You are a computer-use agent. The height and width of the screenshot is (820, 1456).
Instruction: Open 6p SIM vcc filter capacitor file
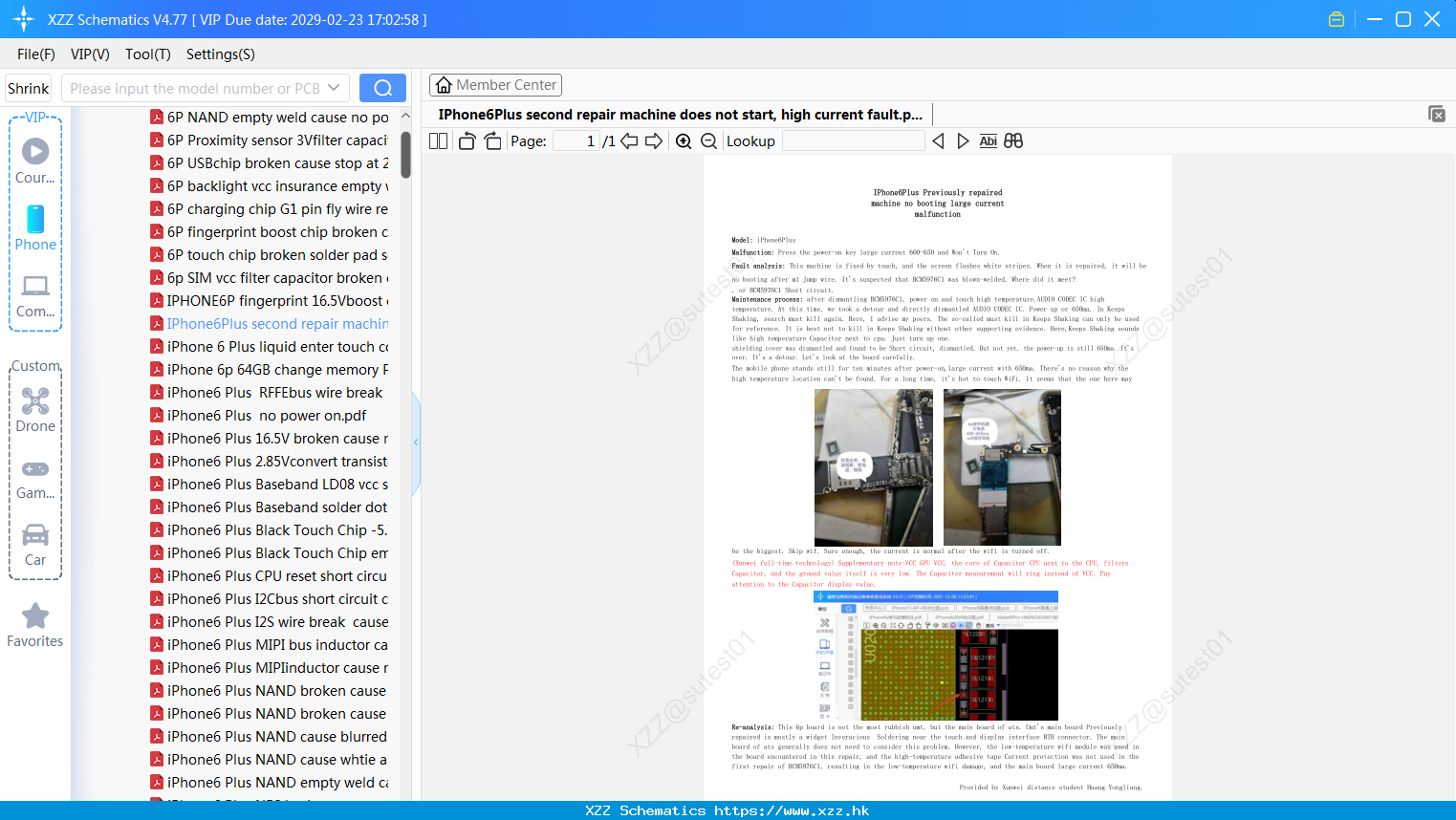click(270, 278)
